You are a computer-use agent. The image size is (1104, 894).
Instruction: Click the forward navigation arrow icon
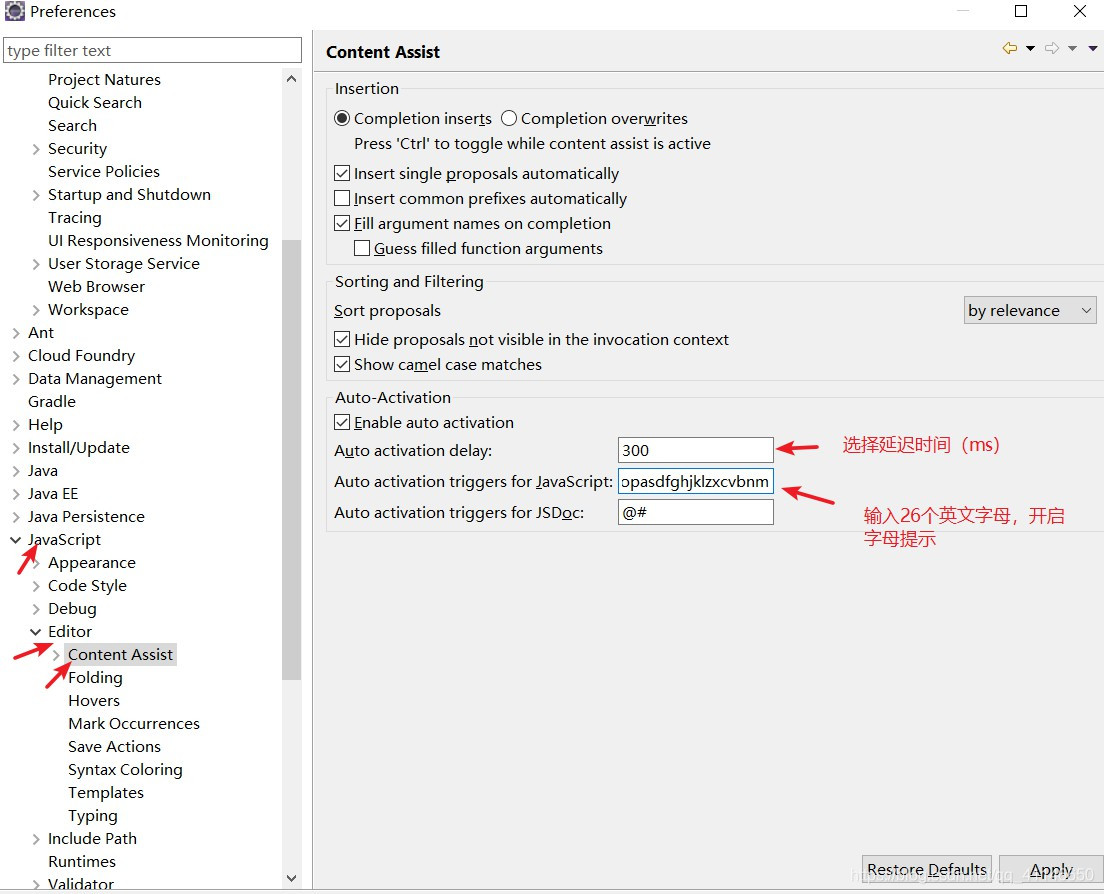(1052, 48)
